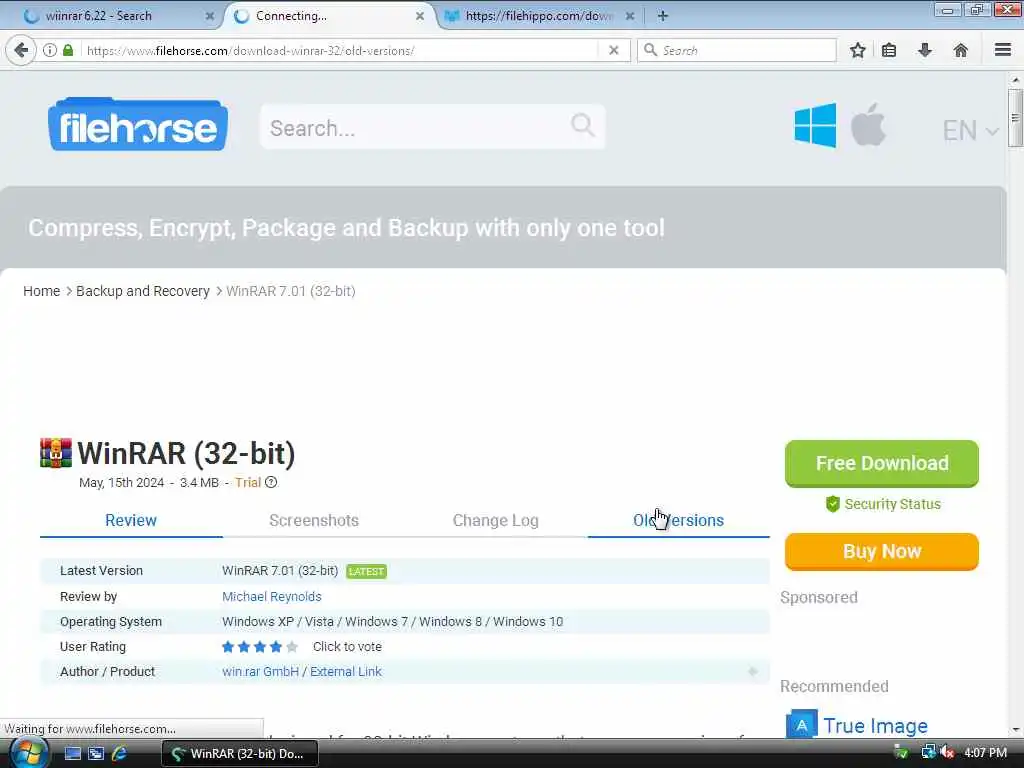
Task: Click the browser back arrow button
Action: click(21, 50)
